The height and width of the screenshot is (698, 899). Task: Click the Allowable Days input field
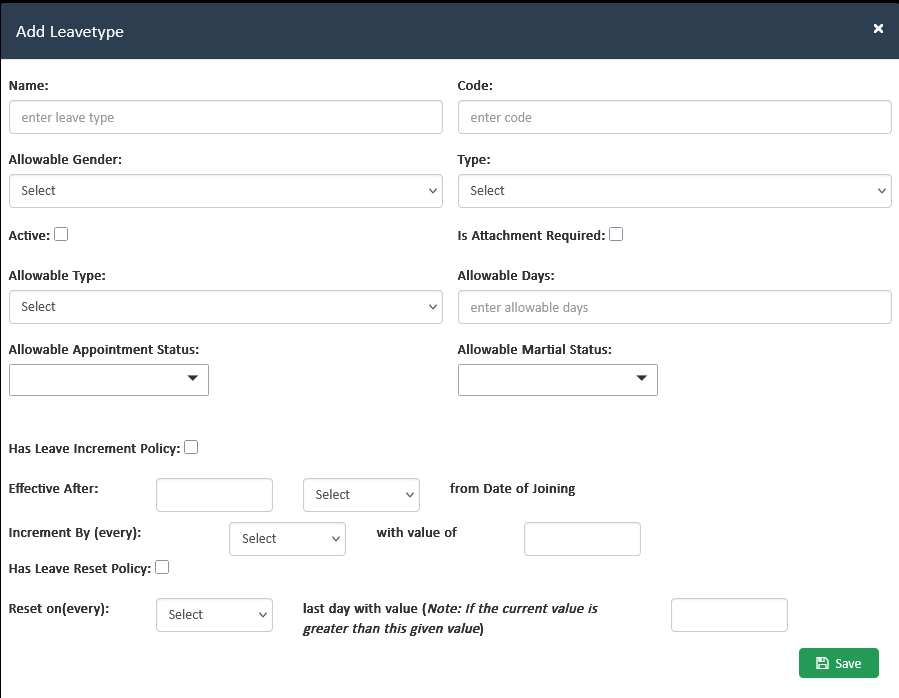pyautogui.click(x=674, y=307)
